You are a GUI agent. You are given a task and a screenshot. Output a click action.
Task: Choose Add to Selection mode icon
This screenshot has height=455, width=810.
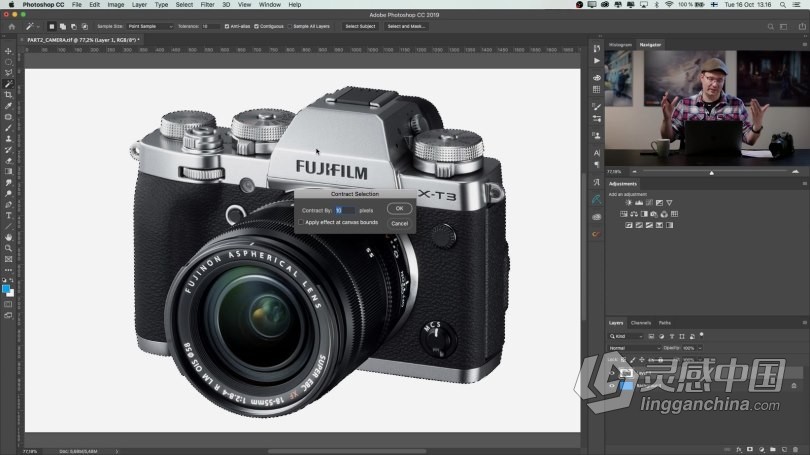pyautogui.click(x=63, y=26)
